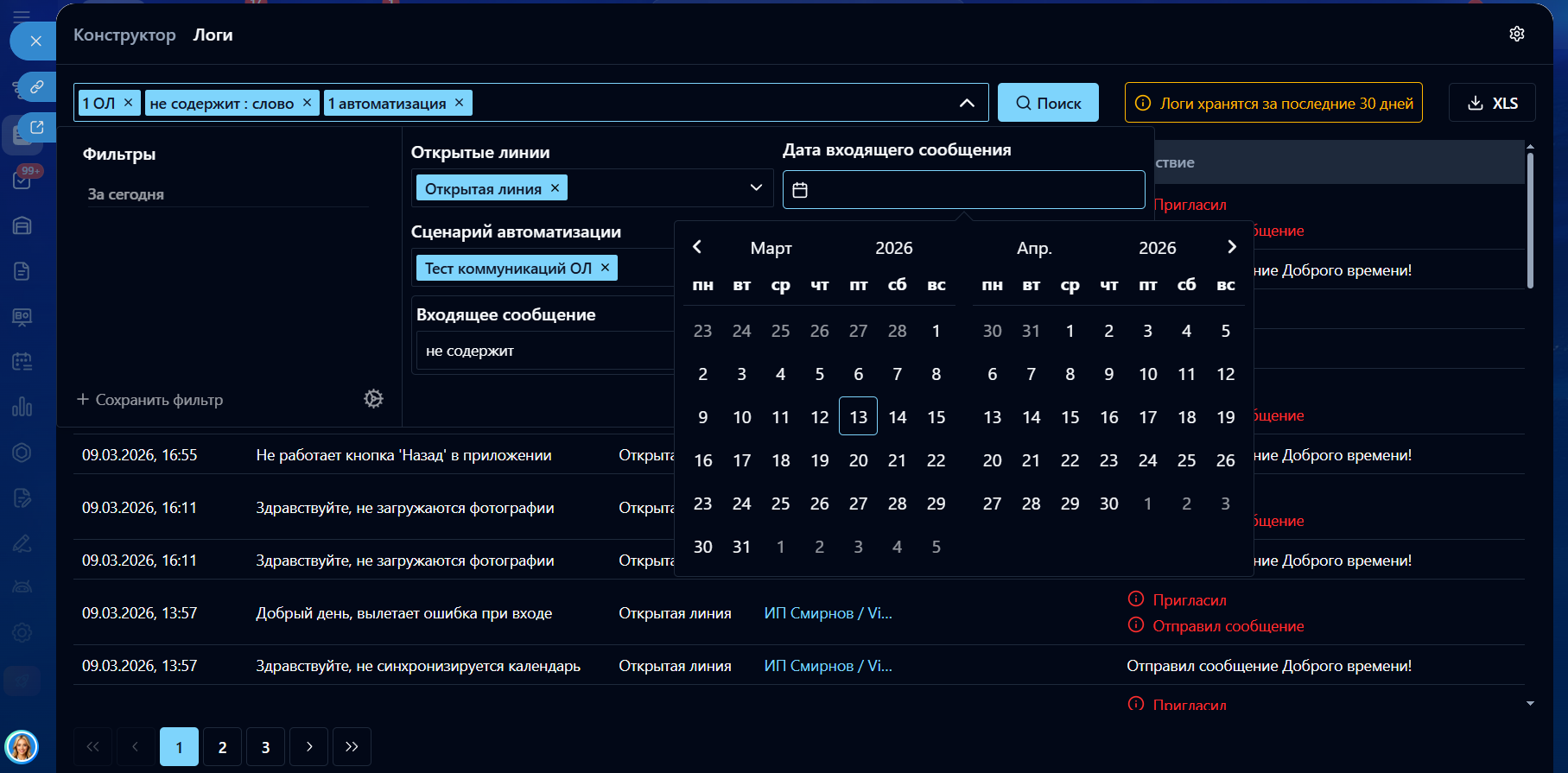Remove 'Тест коммуникаций ОЛ' scenario tag
Image resolution: width=1568 pixels, height=773 pixels.
(x=605, y=268)
